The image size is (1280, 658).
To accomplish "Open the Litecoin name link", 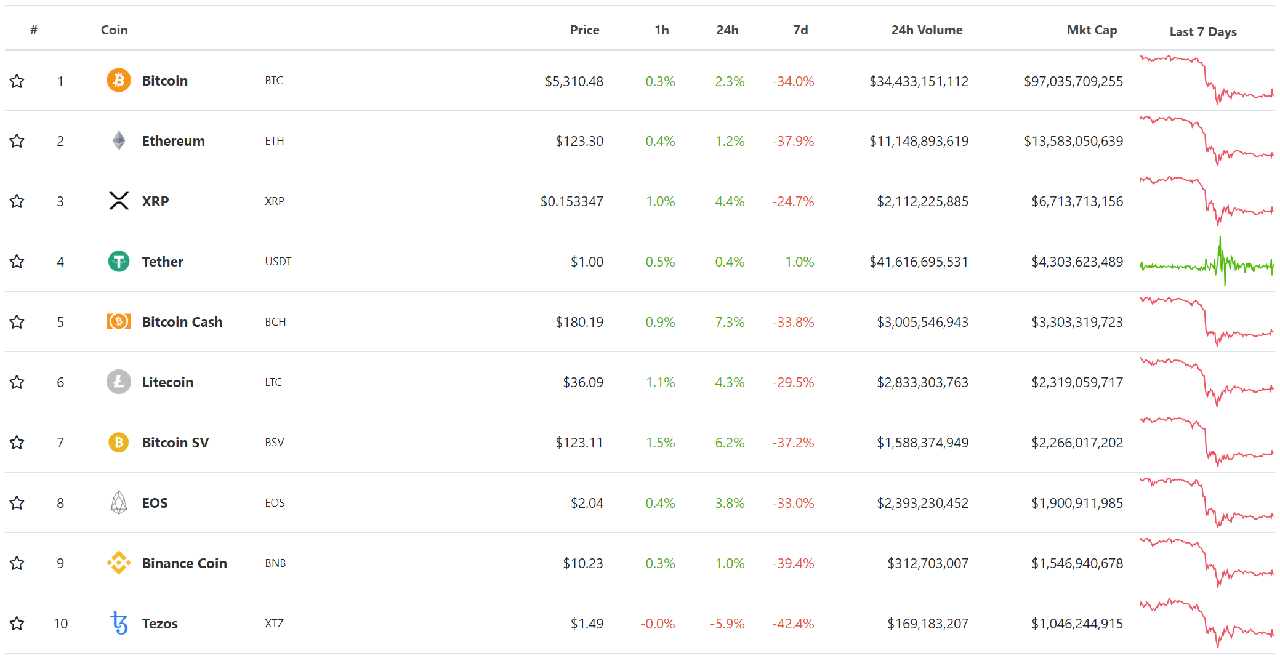I will tap(167, 382).
